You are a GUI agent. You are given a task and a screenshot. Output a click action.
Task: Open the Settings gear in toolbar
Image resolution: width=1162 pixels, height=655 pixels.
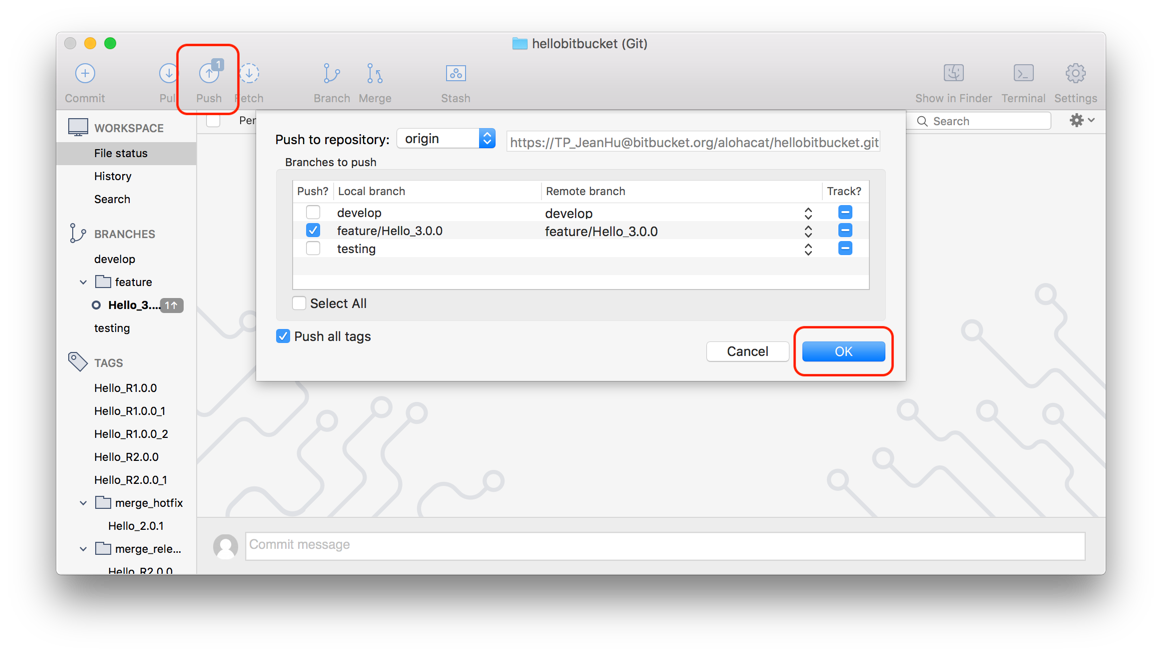tap(1075, 73)
